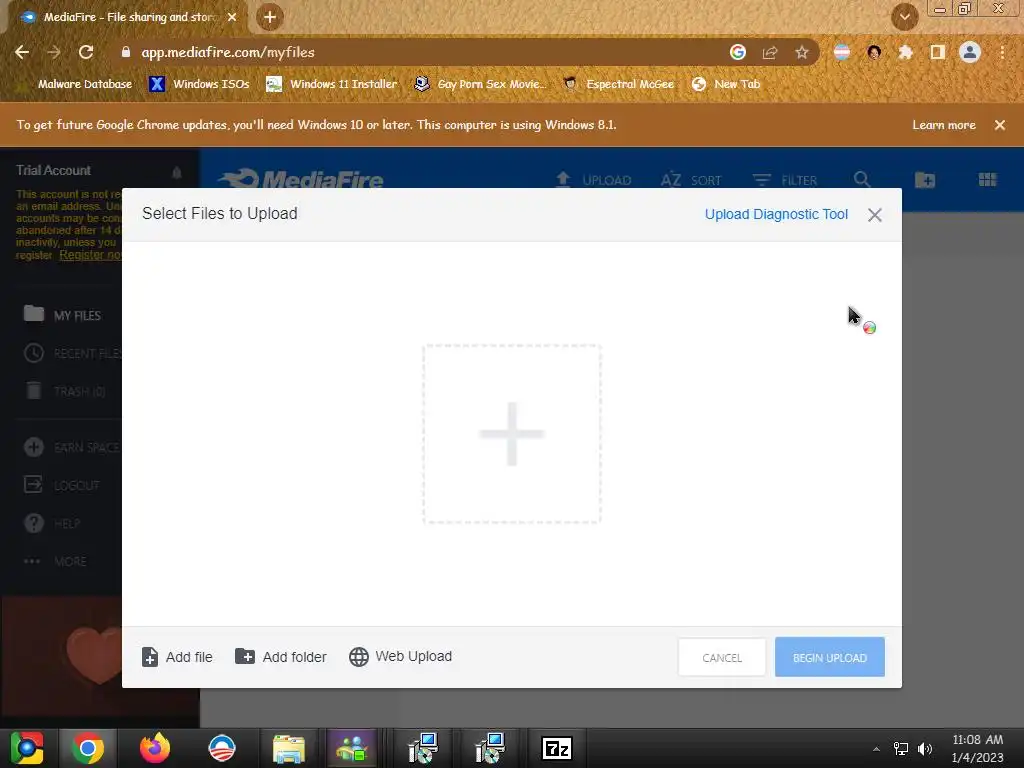Click the face avatar extension icon
This screenshot has width=1024, height=768.
[874, 52]
